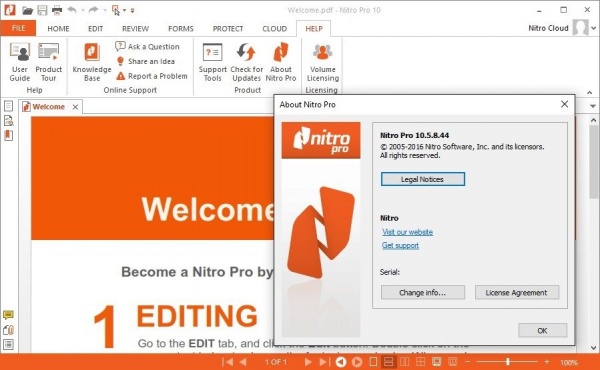Launch the Product Tour

(49, 62)
